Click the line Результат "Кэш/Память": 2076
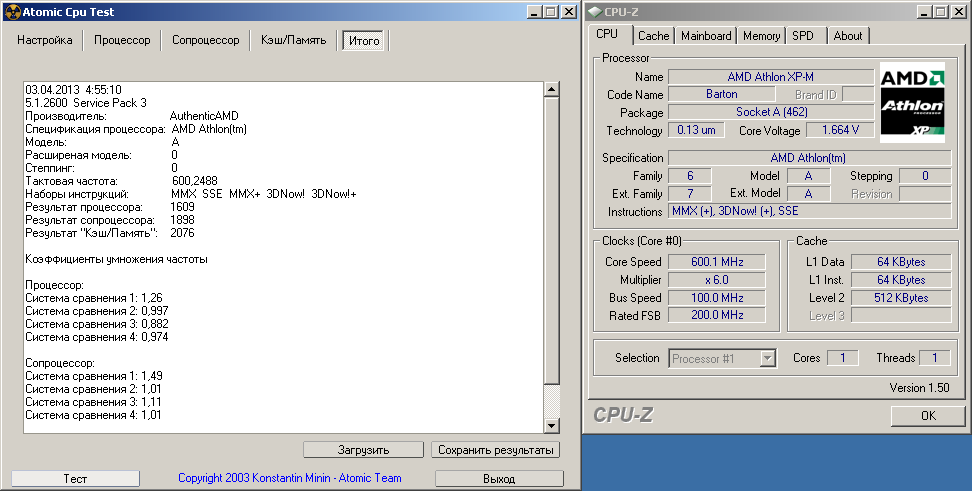The image size is (972, 491). (110, 233)
